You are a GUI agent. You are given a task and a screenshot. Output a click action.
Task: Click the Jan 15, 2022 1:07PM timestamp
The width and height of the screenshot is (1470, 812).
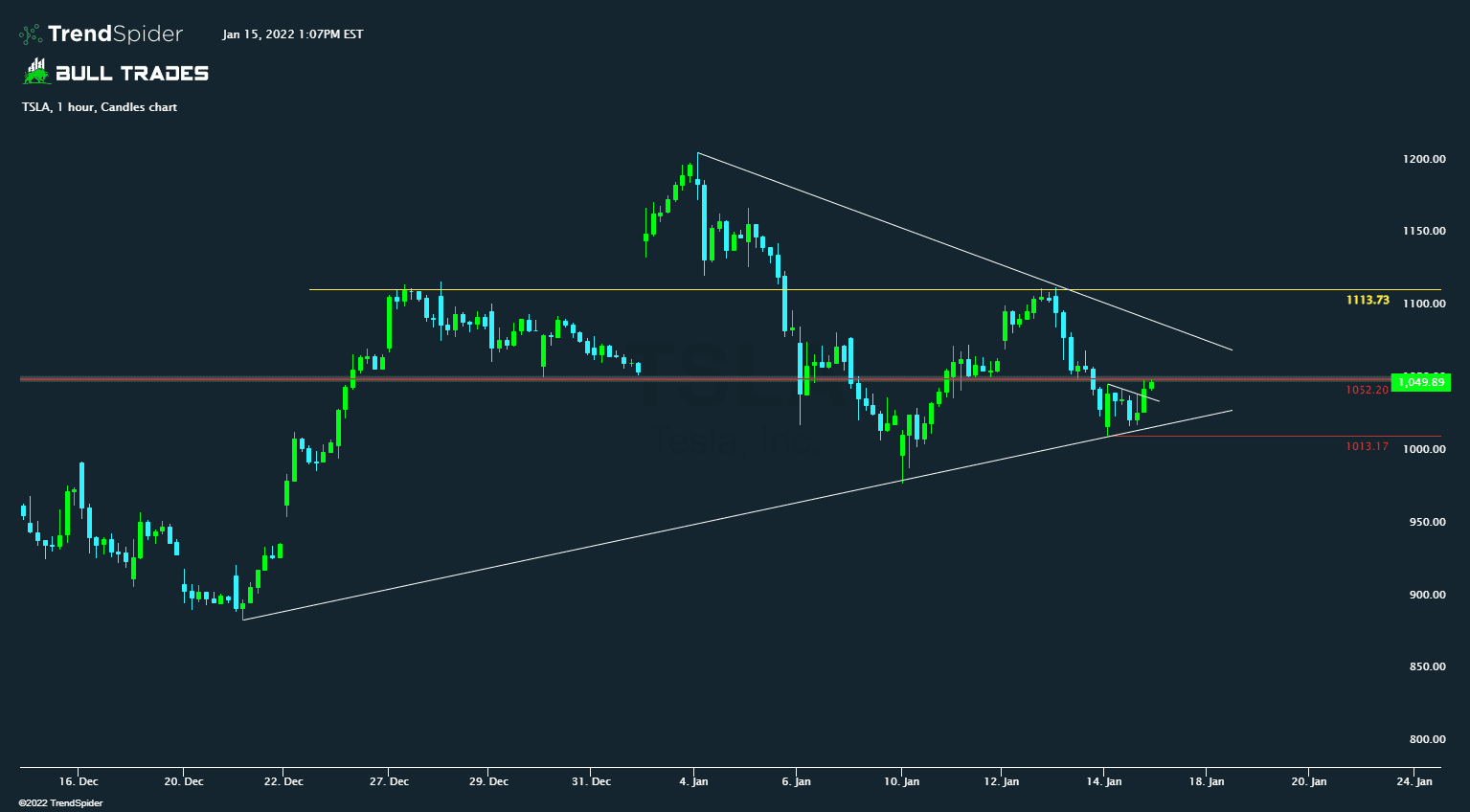point(292,34)
